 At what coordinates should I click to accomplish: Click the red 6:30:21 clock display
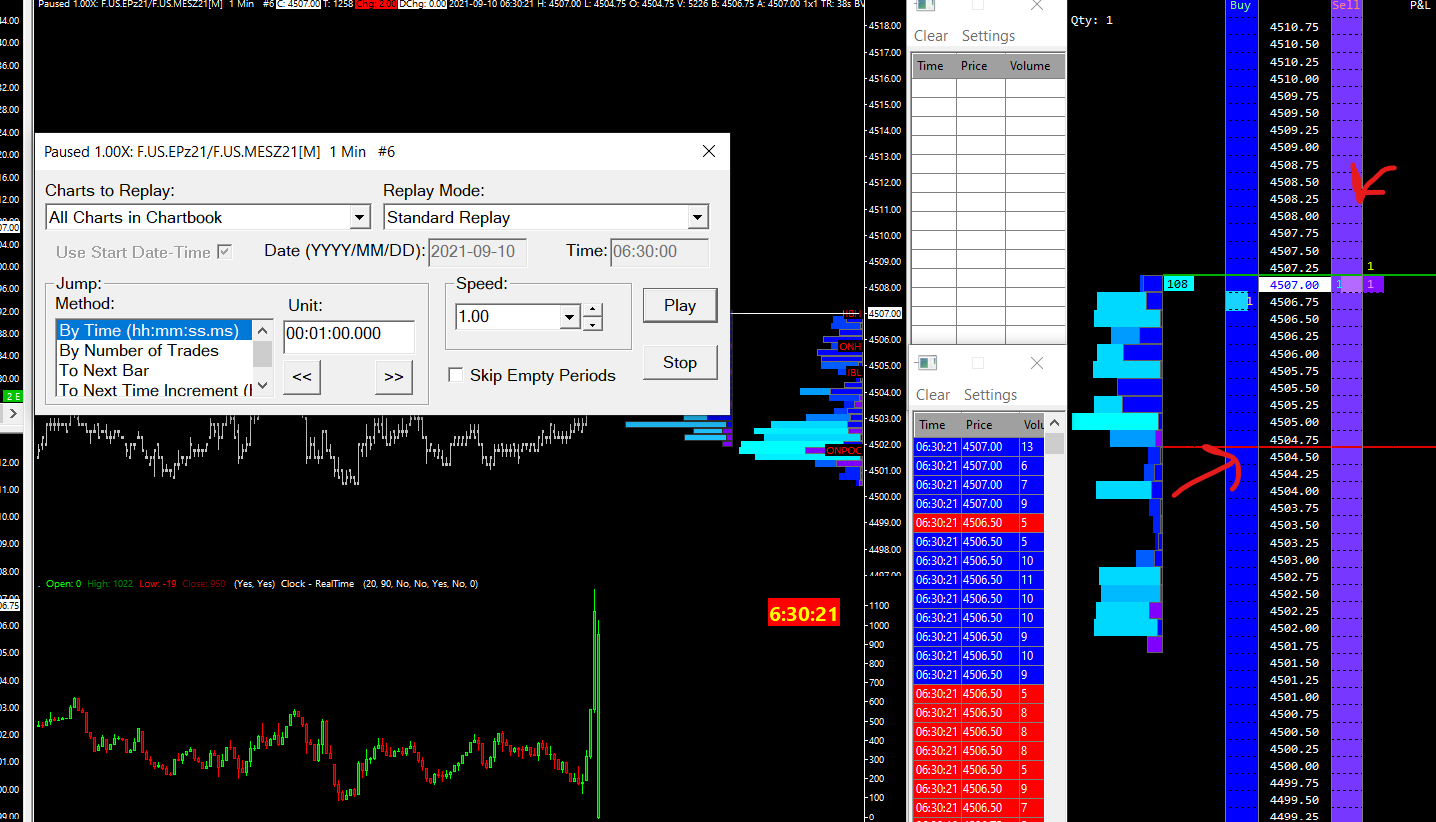tap(803, 614)
